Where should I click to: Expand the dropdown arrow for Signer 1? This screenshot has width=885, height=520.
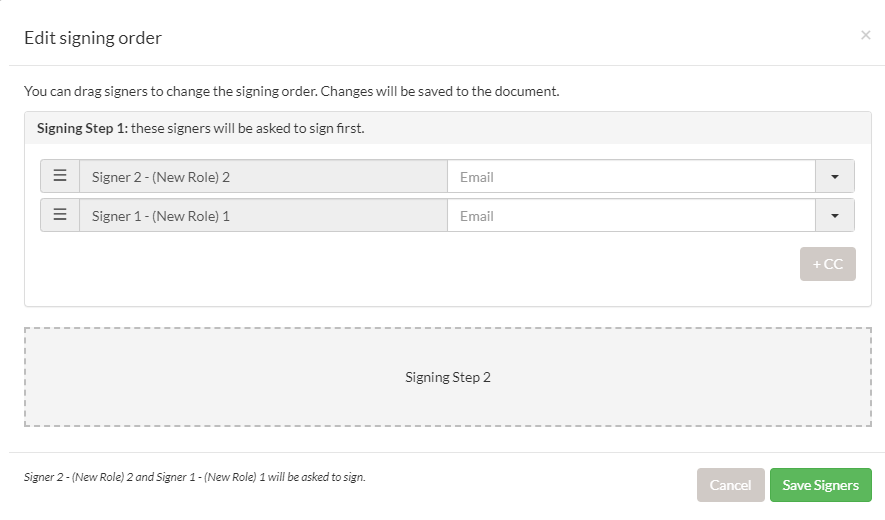(x=835, y=215)
